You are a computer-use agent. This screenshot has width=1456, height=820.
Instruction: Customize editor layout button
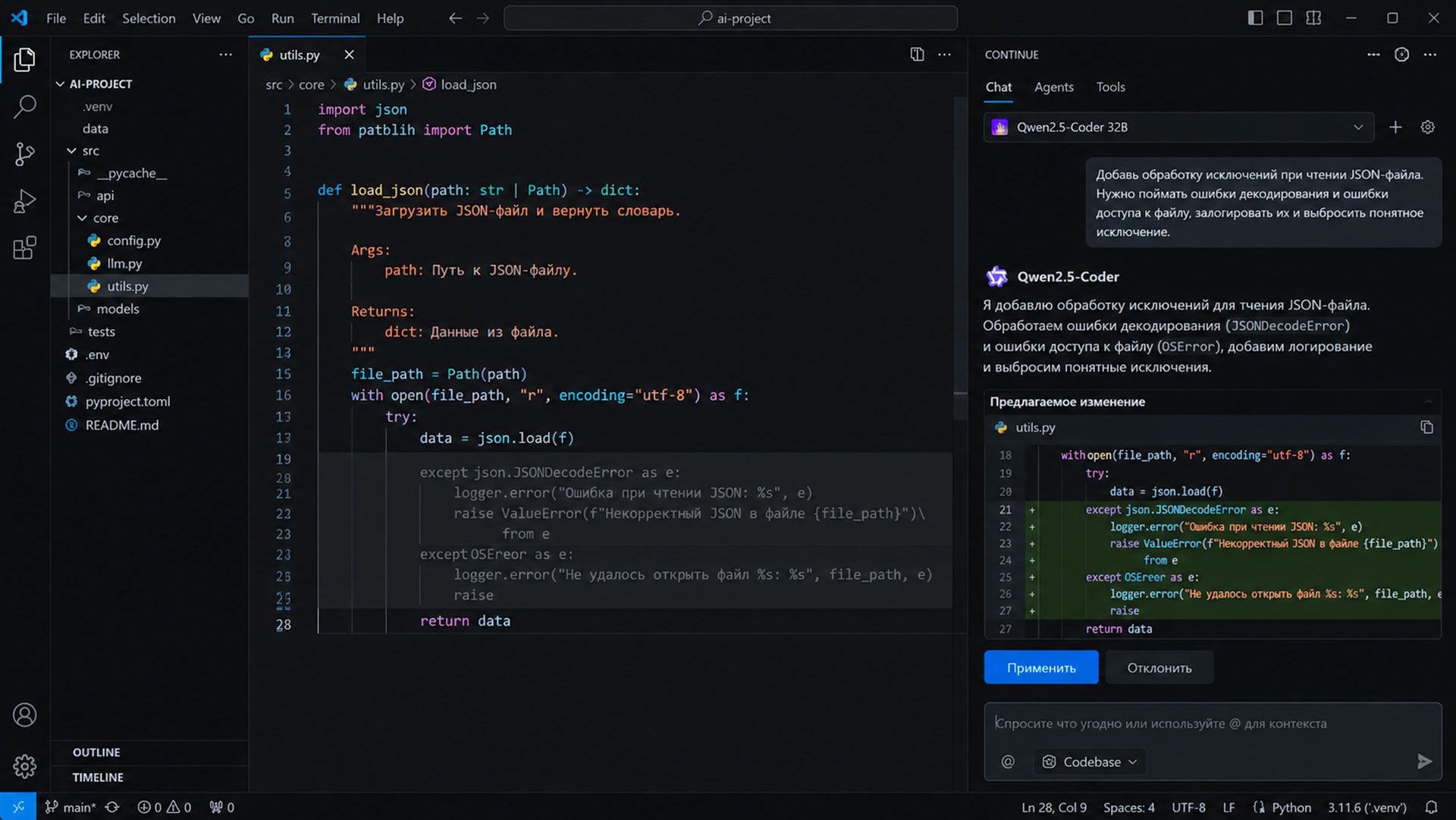point(1314,18)
